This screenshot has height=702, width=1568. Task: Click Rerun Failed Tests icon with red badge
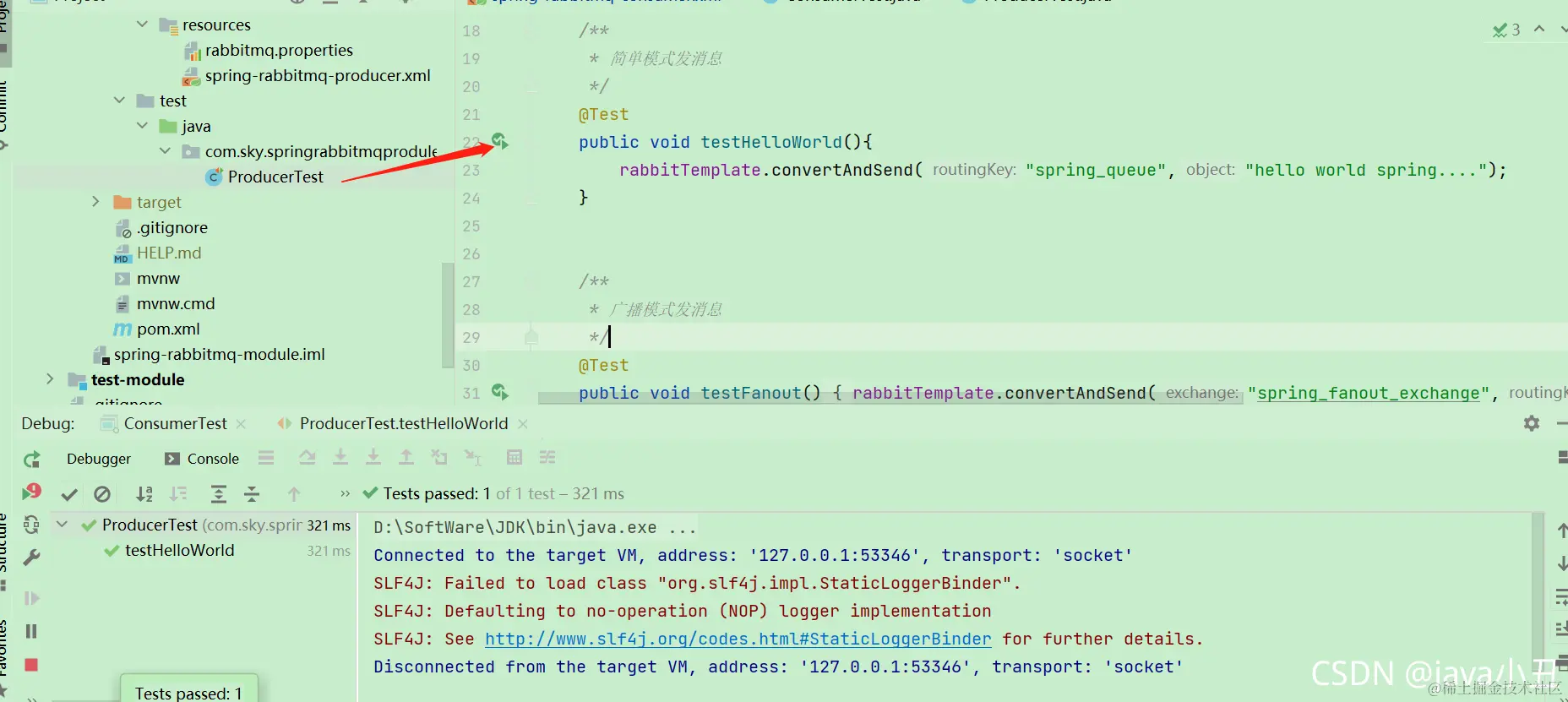click(32, 492)
